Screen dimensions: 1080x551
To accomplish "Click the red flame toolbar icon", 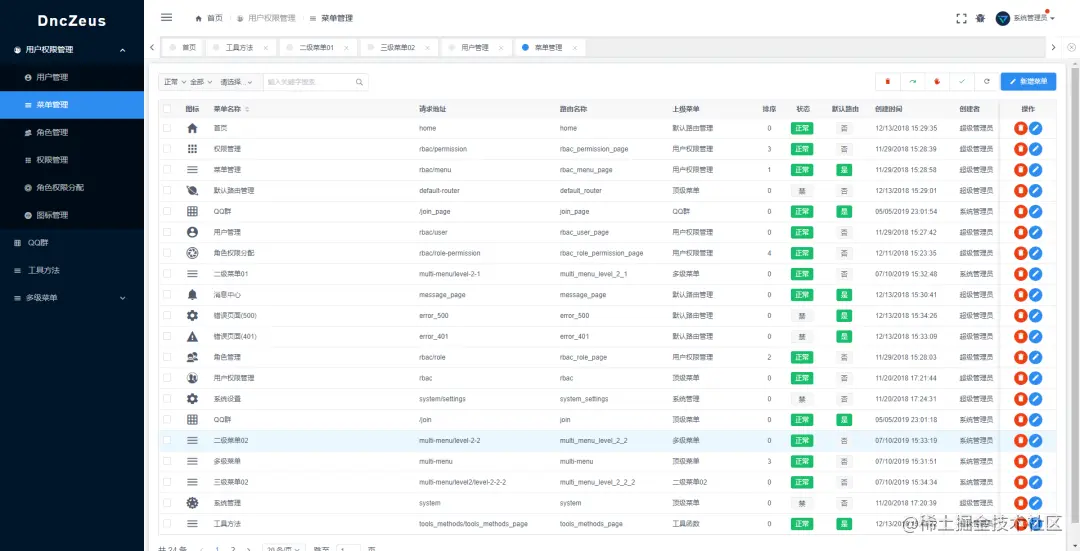I will [x=937, y=81].
